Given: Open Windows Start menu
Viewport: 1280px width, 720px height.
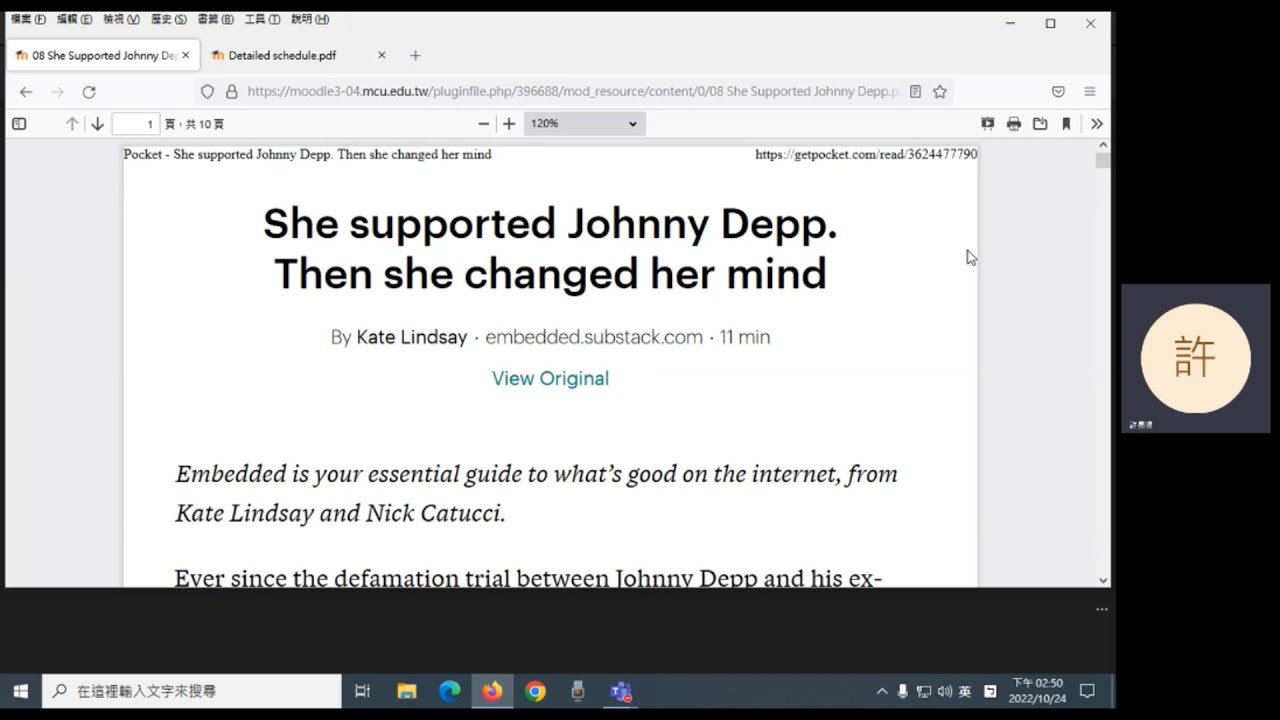Looking at the screenshot, I should tap(20, 691).
